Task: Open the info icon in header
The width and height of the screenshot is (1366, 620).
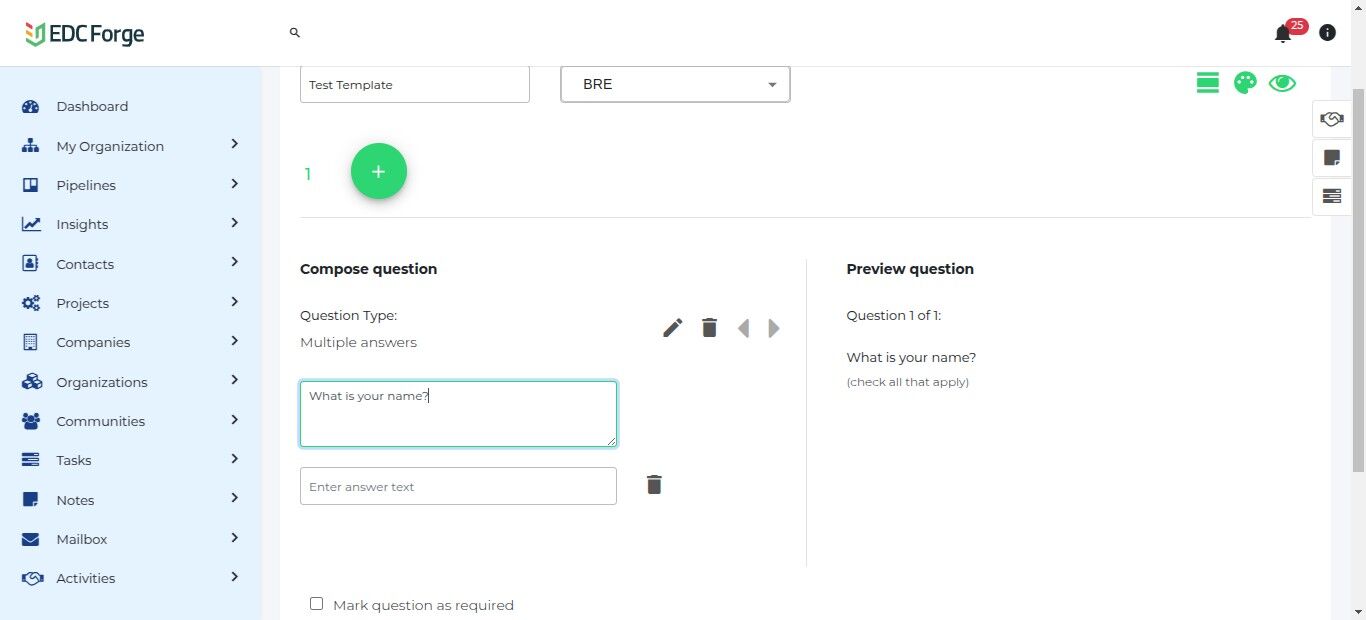Action: coord(1327,33)
